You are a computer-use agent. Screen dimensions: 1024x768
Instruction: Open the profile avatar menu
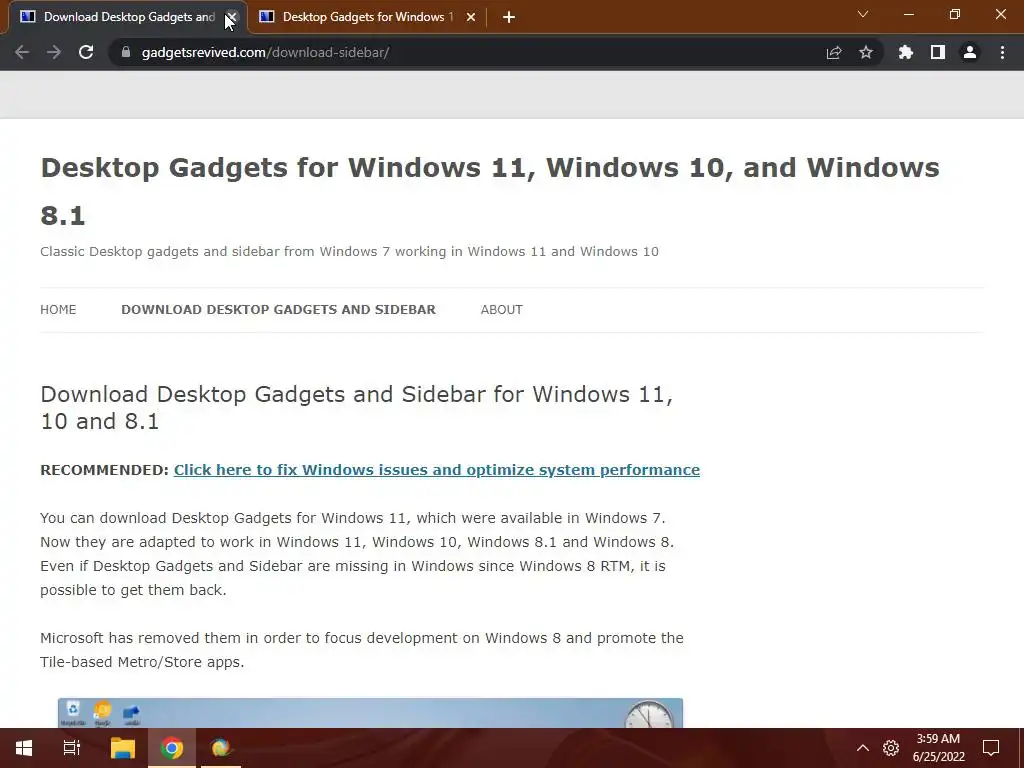(970, 52)
